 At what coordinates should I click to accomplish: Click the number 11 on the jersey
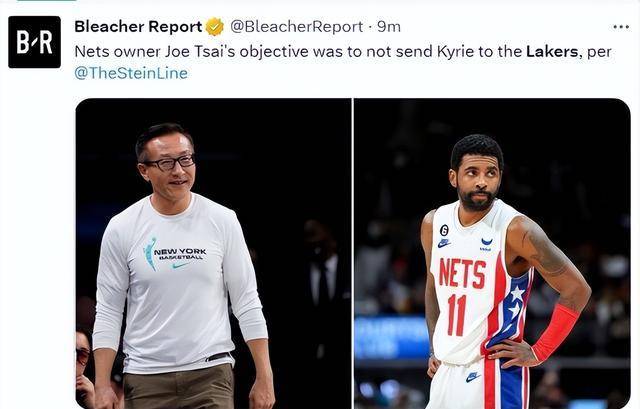point(457,315)
